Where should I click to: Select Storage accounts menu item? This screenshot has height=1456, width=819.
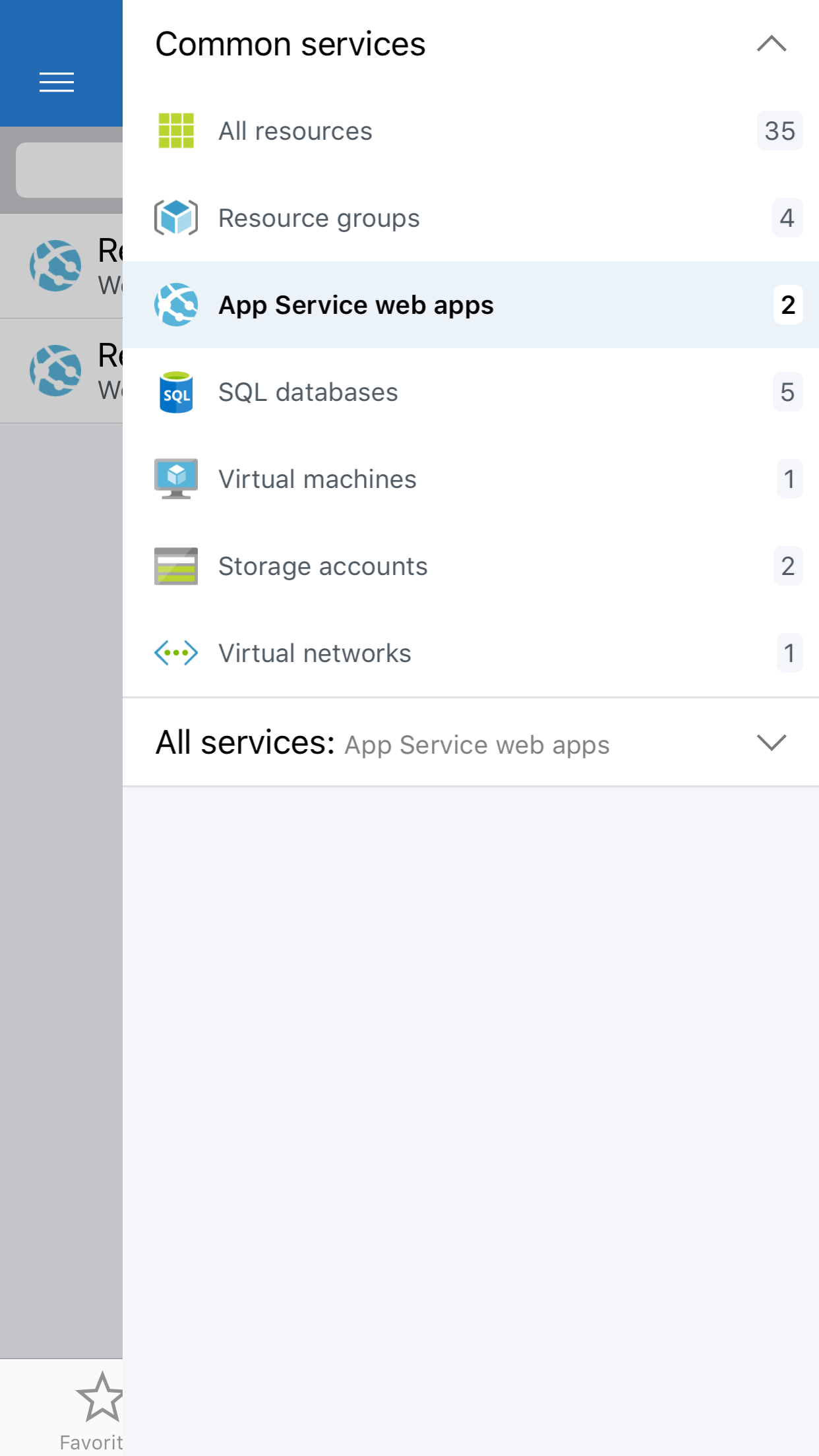point(471,566)
